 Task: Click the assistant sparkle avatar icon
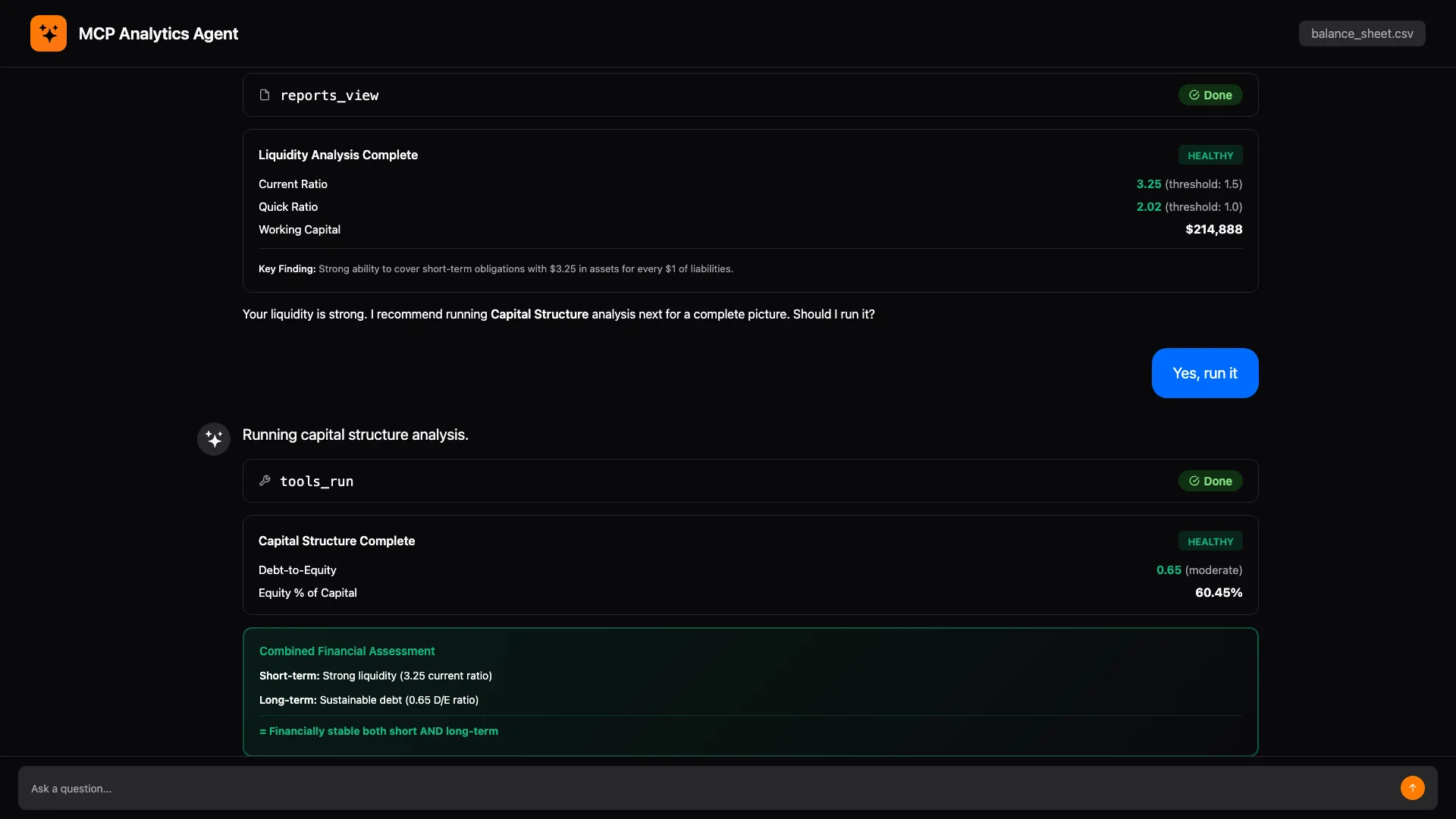pyautogui.click(x=214, y=439)
